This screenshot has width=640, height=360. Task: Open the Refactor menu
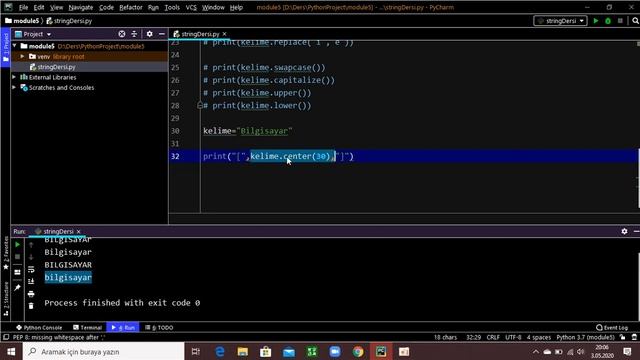[131, 7]
